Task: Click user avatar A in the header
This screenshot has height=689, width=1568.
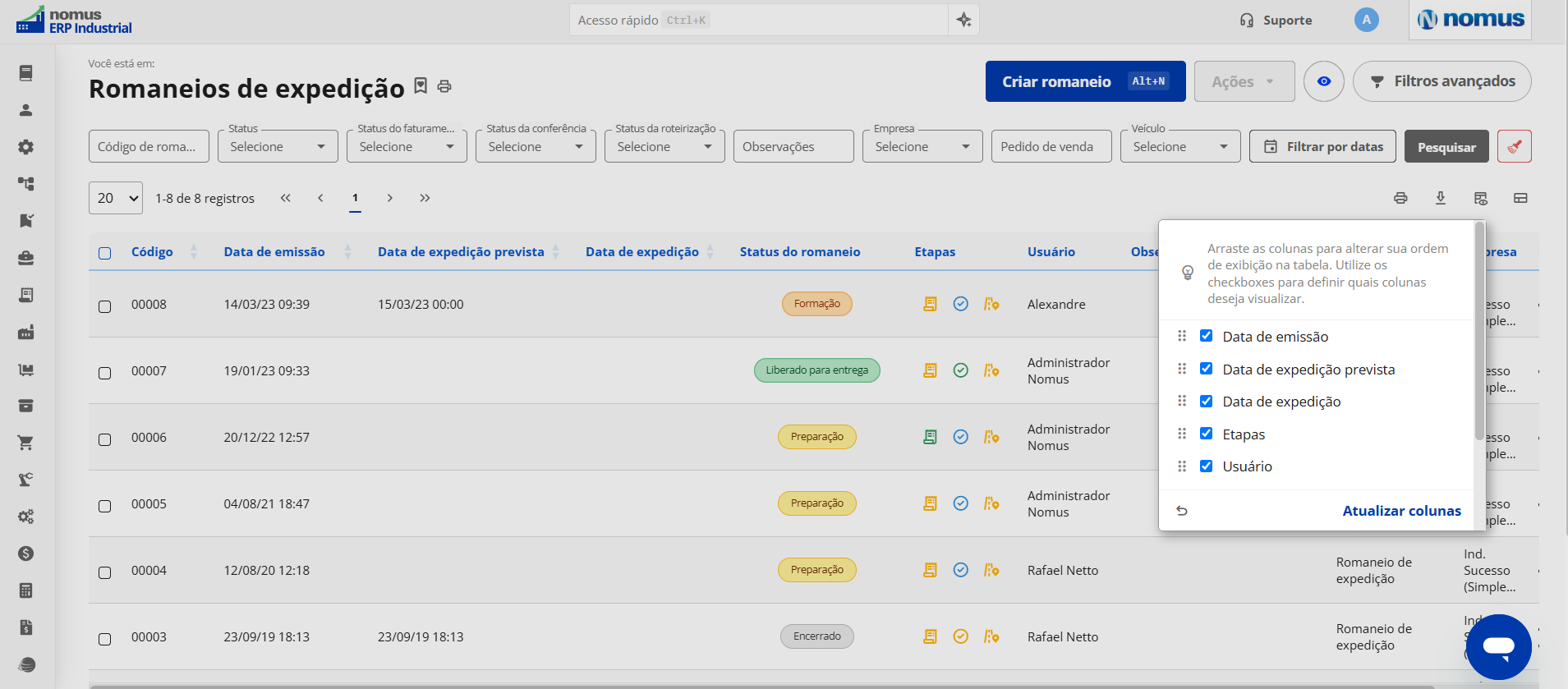Action: click(x=1367, y=20)
